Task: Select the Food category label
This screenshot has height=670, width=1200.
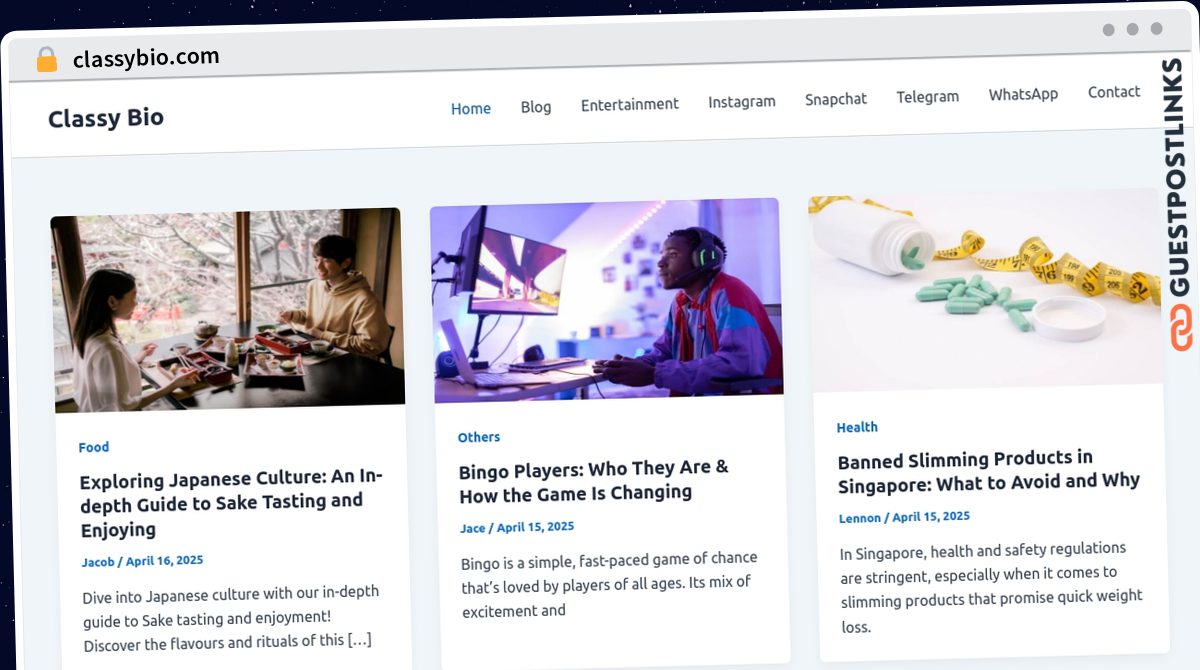Action: 94,447
